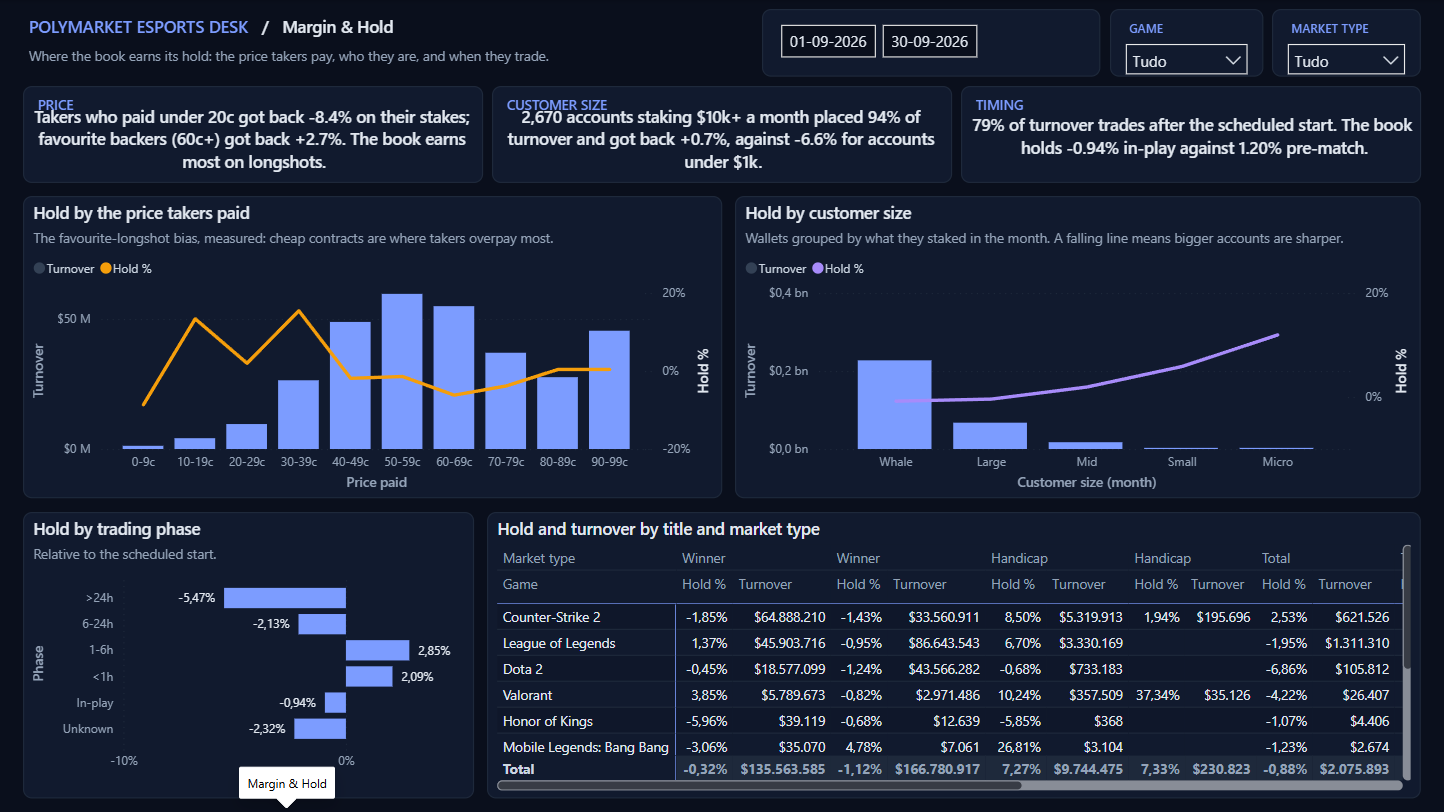Image resolution: width=1444 pixels, height=812 pixels.
Task: Select the Whale turnover bar
Action: (895, 404)
